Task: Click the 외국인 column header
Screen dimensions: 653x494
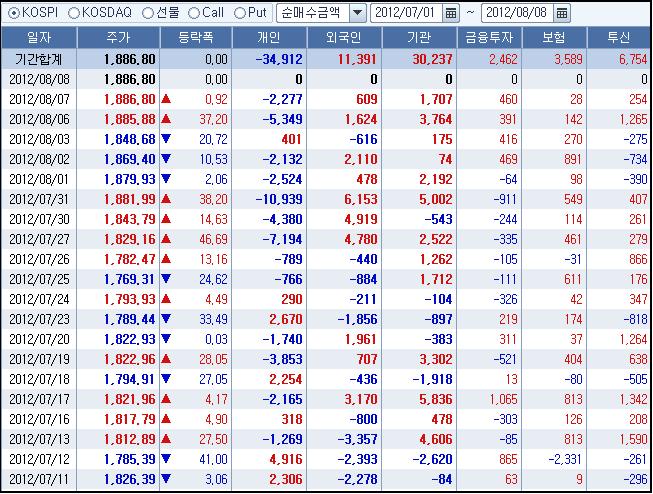Action: coord(344,38)
